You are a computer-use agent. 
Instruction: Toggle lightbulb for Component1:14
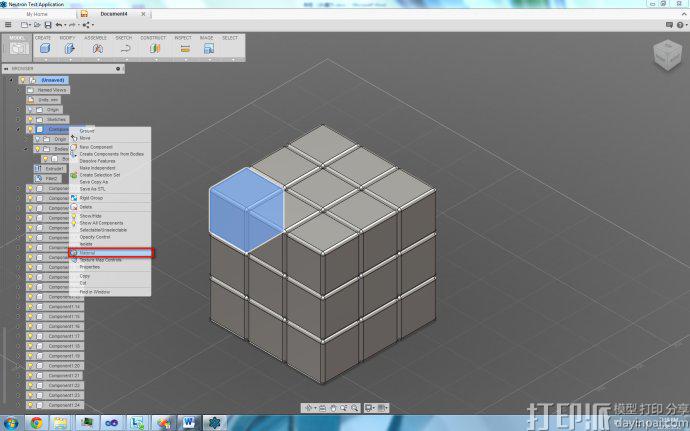point(30,306)
